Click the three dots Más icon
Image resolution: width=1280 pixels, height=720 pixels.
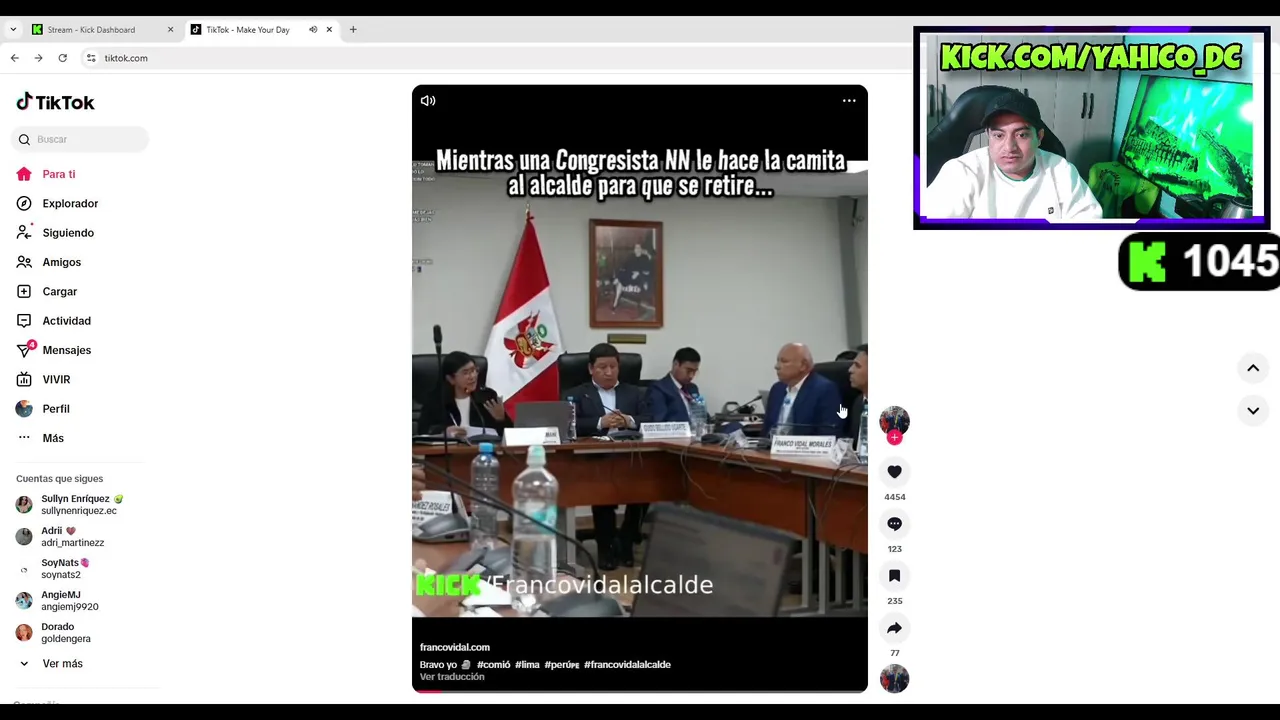pyautogui.click(x=24, y=438)
